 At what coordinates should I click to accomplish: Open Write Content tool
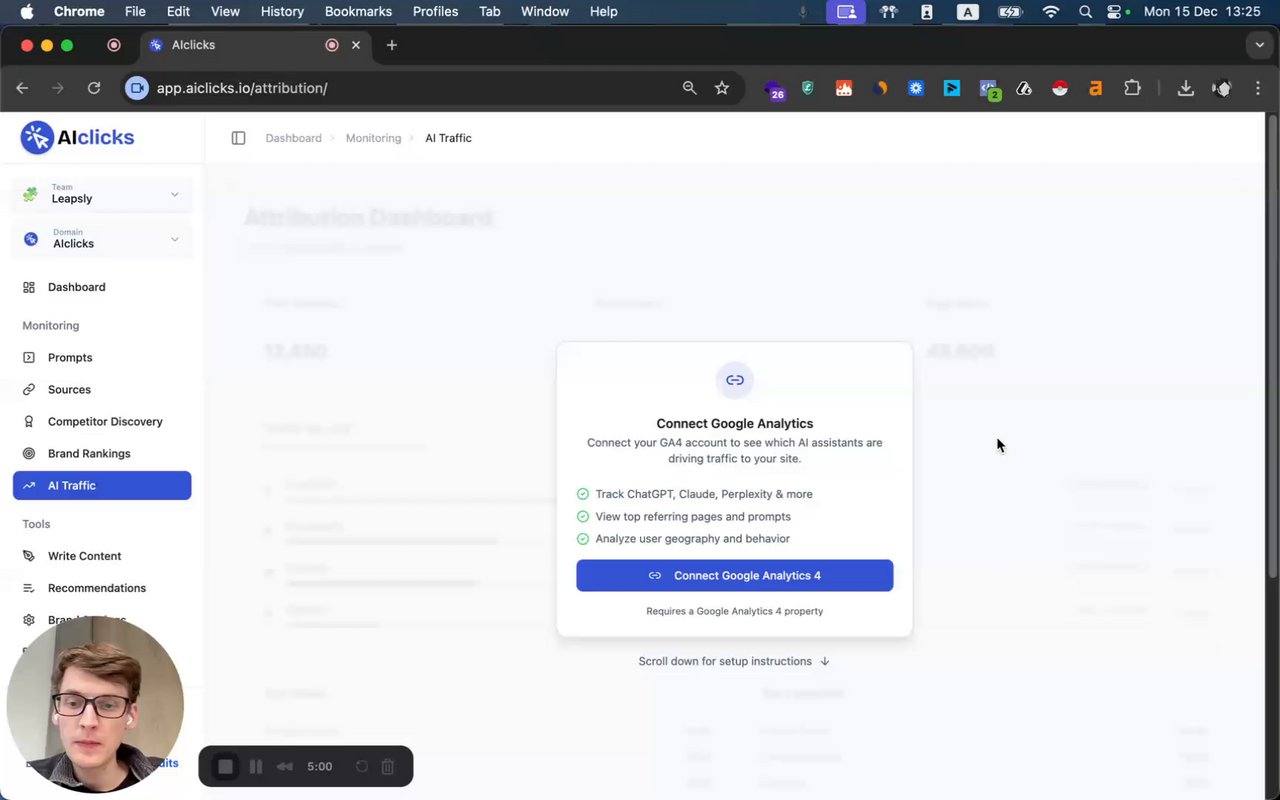tap(84, 556)
